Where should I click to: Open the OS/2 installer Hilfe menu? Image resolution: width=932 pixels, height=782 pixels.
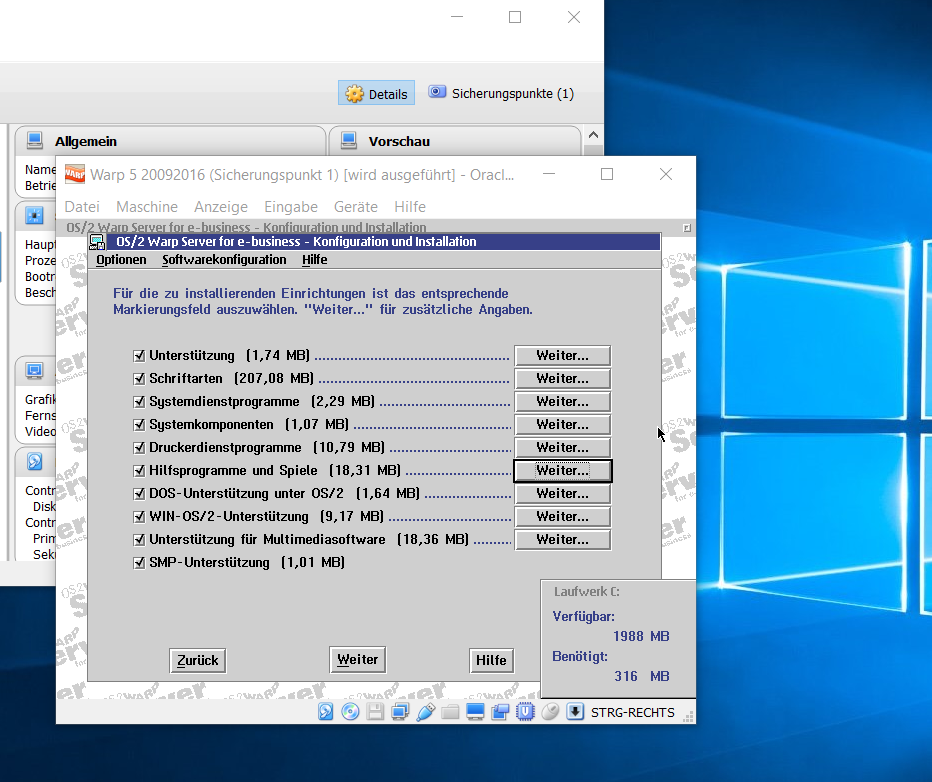[314, 260]
